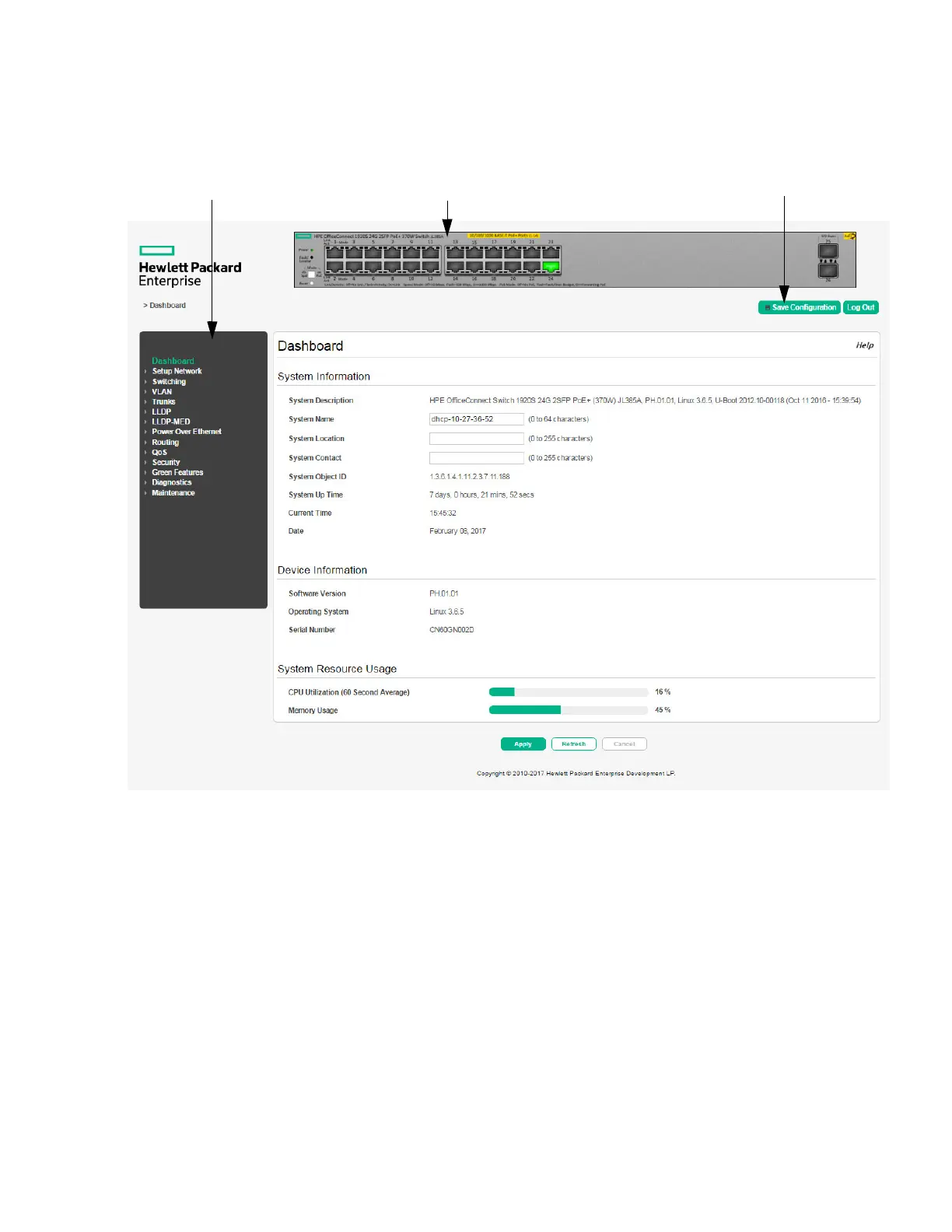Select port 12 on the faceplate
Image resolution: width=952 pixels, height=1232 pixels.
[x=431, y=268]
